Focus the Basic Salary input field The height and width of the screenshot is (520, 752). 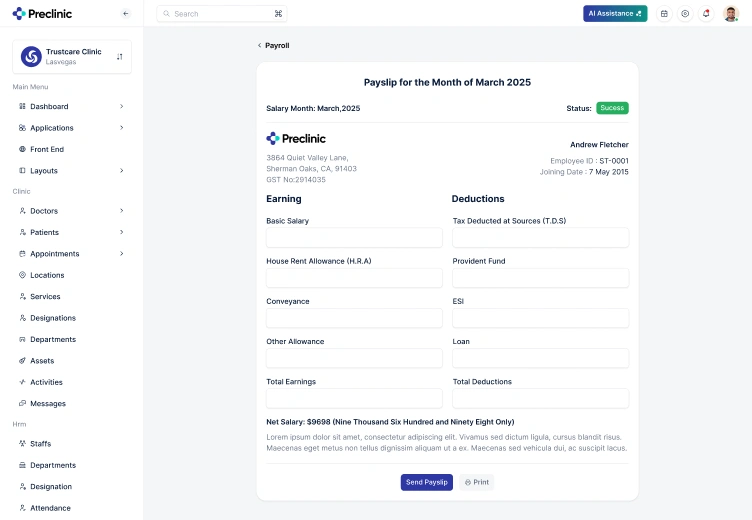click(354, 237)
